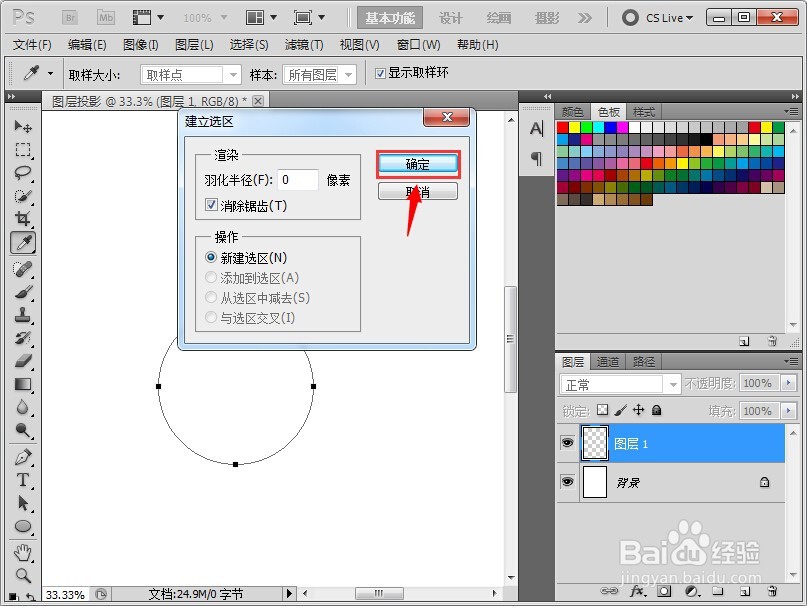This screenshot has width=807, height=606.
Task: Close the Make Selection dialog
Action: pos(446,117)
